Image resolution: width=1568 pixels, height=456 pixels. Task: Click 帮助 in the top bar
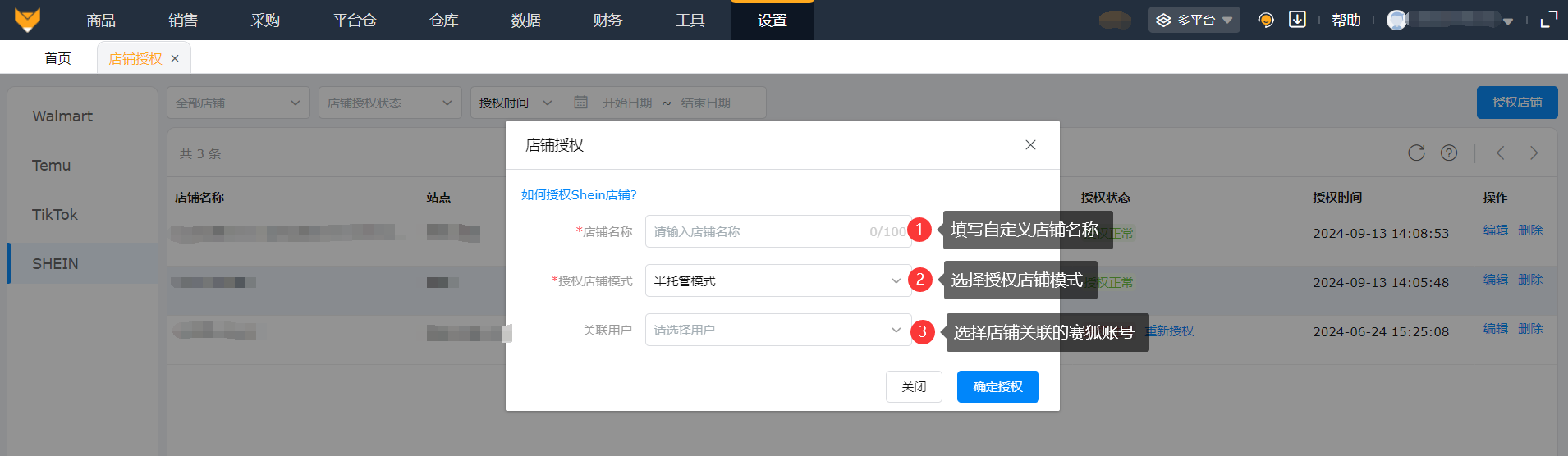coord(1346,20)
